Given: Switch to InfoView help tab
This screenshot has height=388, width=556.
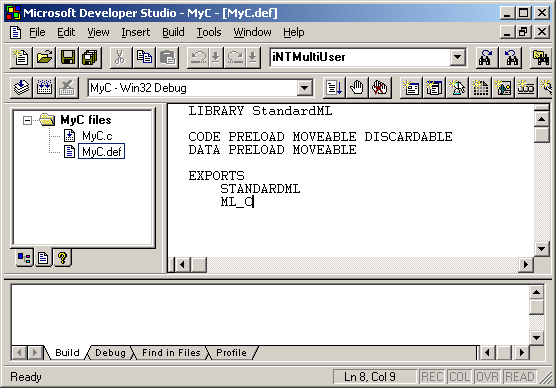Looking at the screenshot, I should [62, 257].
